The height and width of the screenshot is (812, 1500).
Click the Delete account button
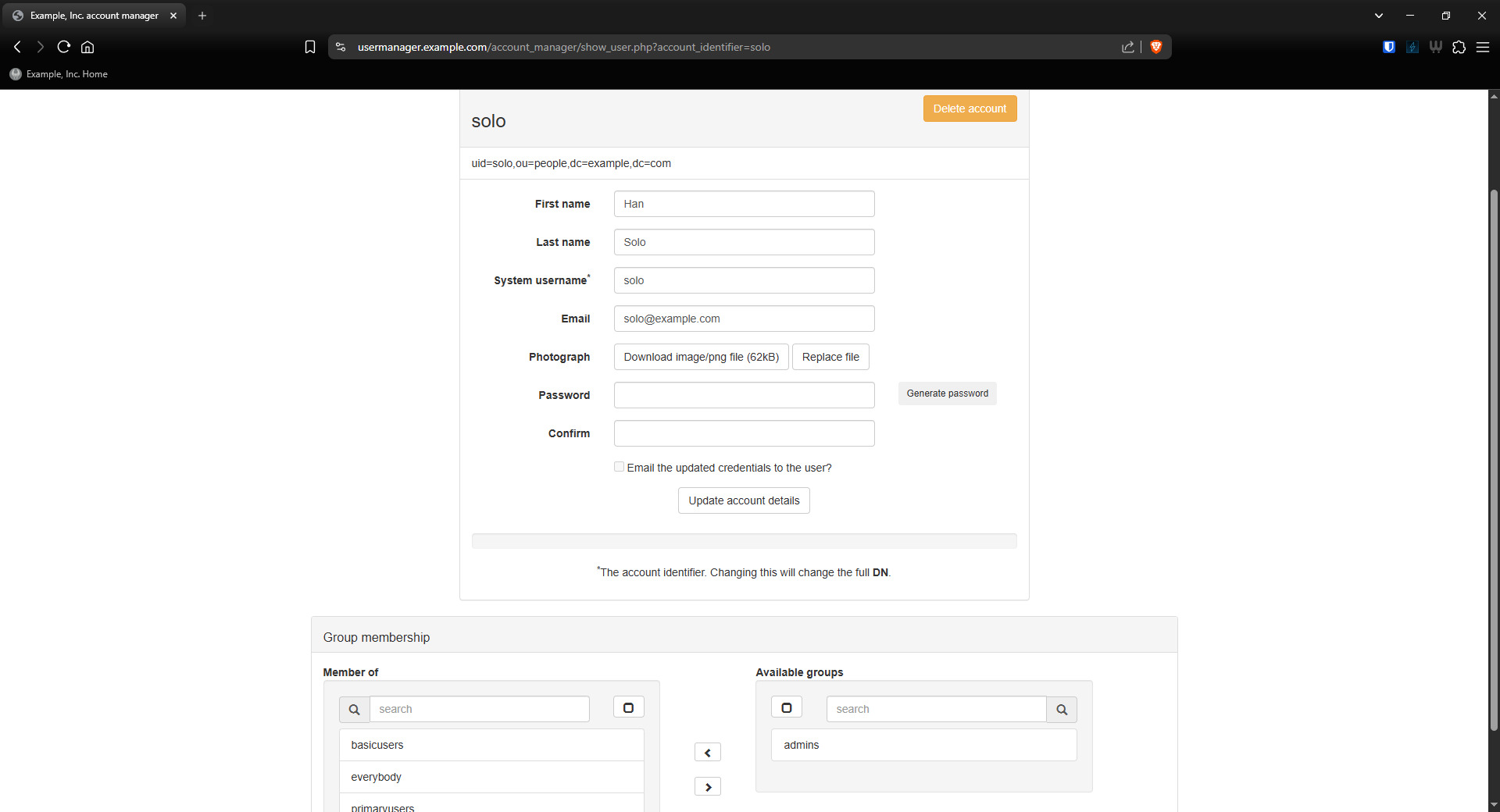(969, 109)
